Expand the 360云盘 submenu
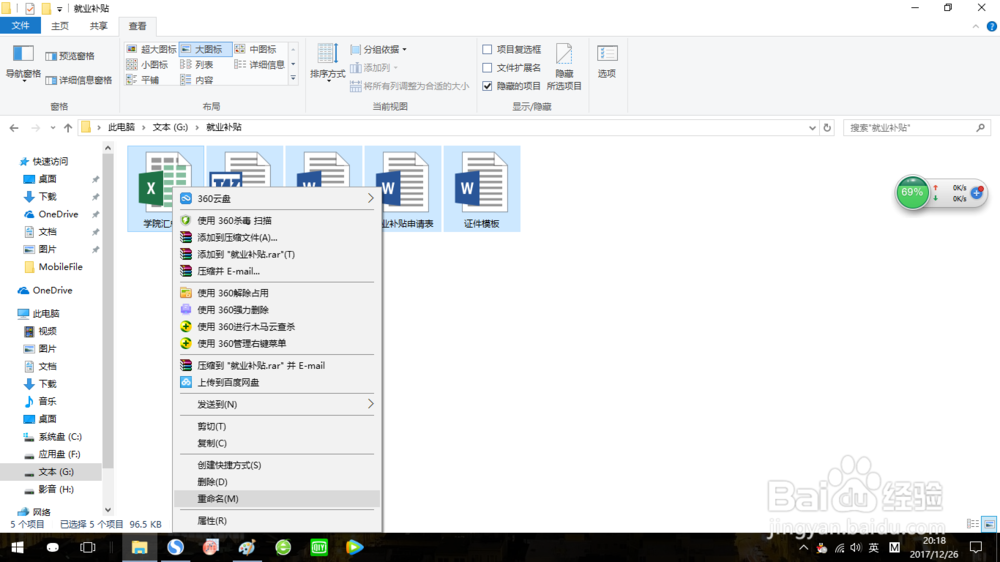 click(x=277, y=198)
